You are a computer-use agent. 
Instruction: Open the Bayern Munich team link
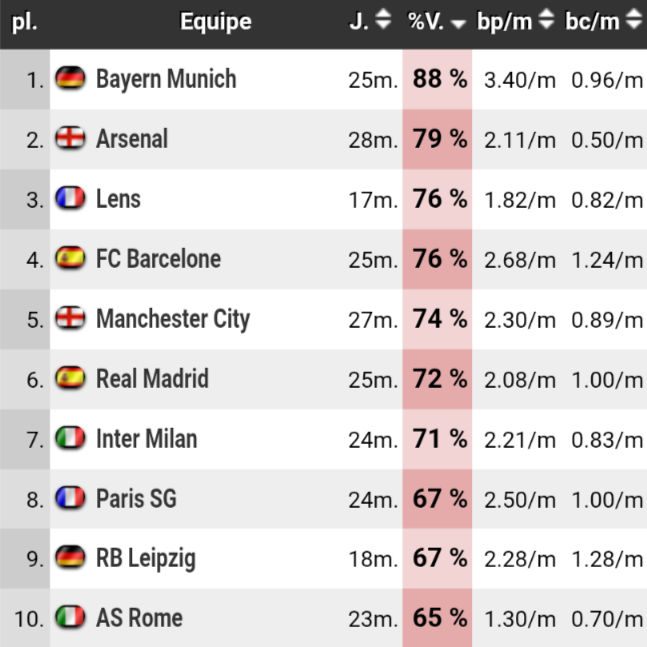click(166, 79)
